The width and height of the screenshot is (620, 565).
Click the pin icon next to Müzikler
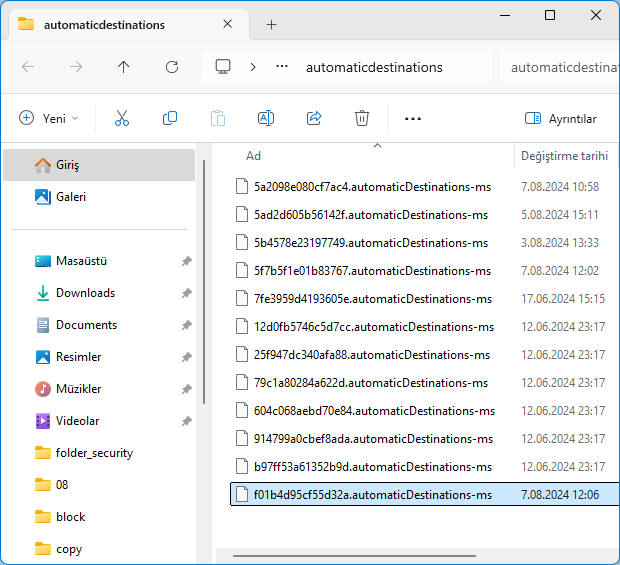click(x=187, y=389)
